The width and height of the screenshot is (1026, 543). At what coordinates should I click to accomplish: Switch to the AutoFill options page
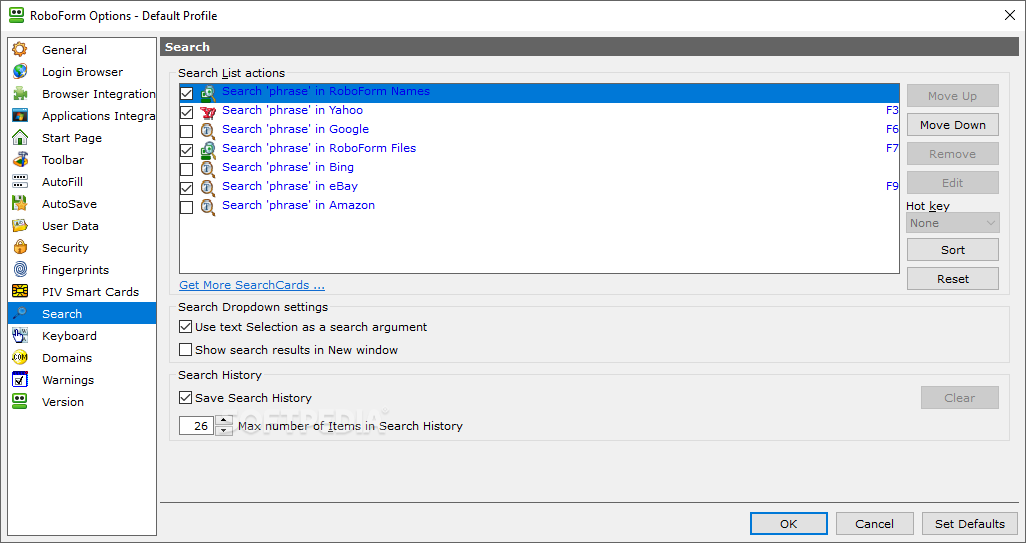click(62, 182)
